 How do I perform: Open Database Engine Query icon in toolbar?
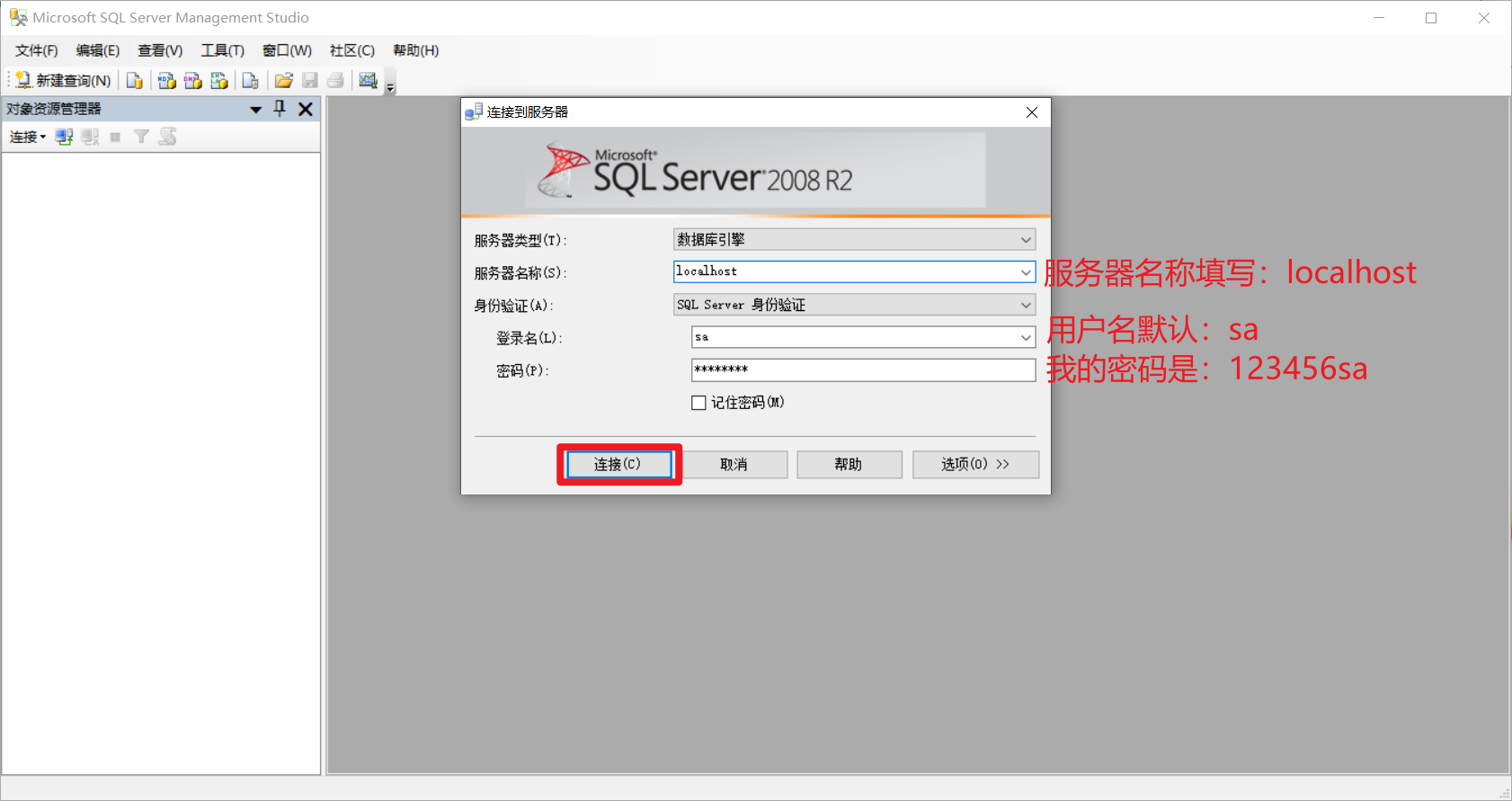click(x=135, y=81)
